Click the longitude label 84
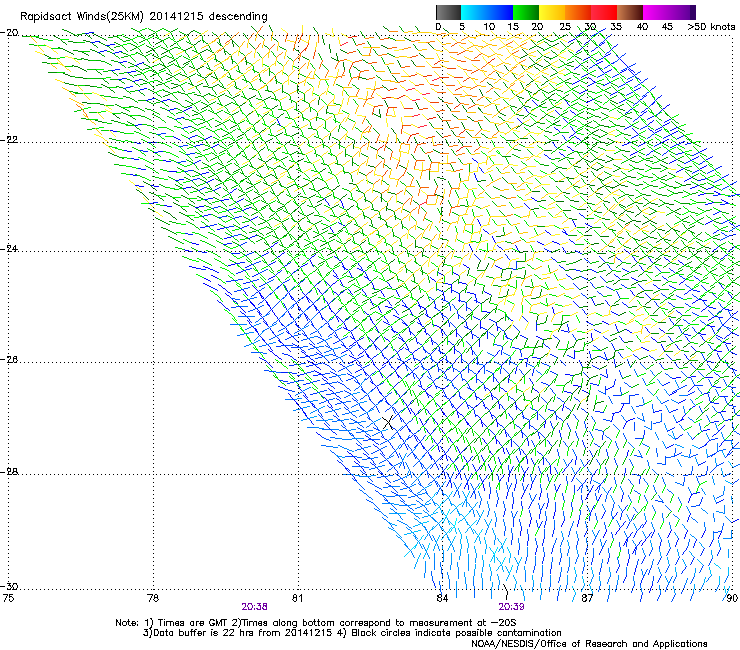The width and height of the screenshot is (740, 650). click(442, 598)
